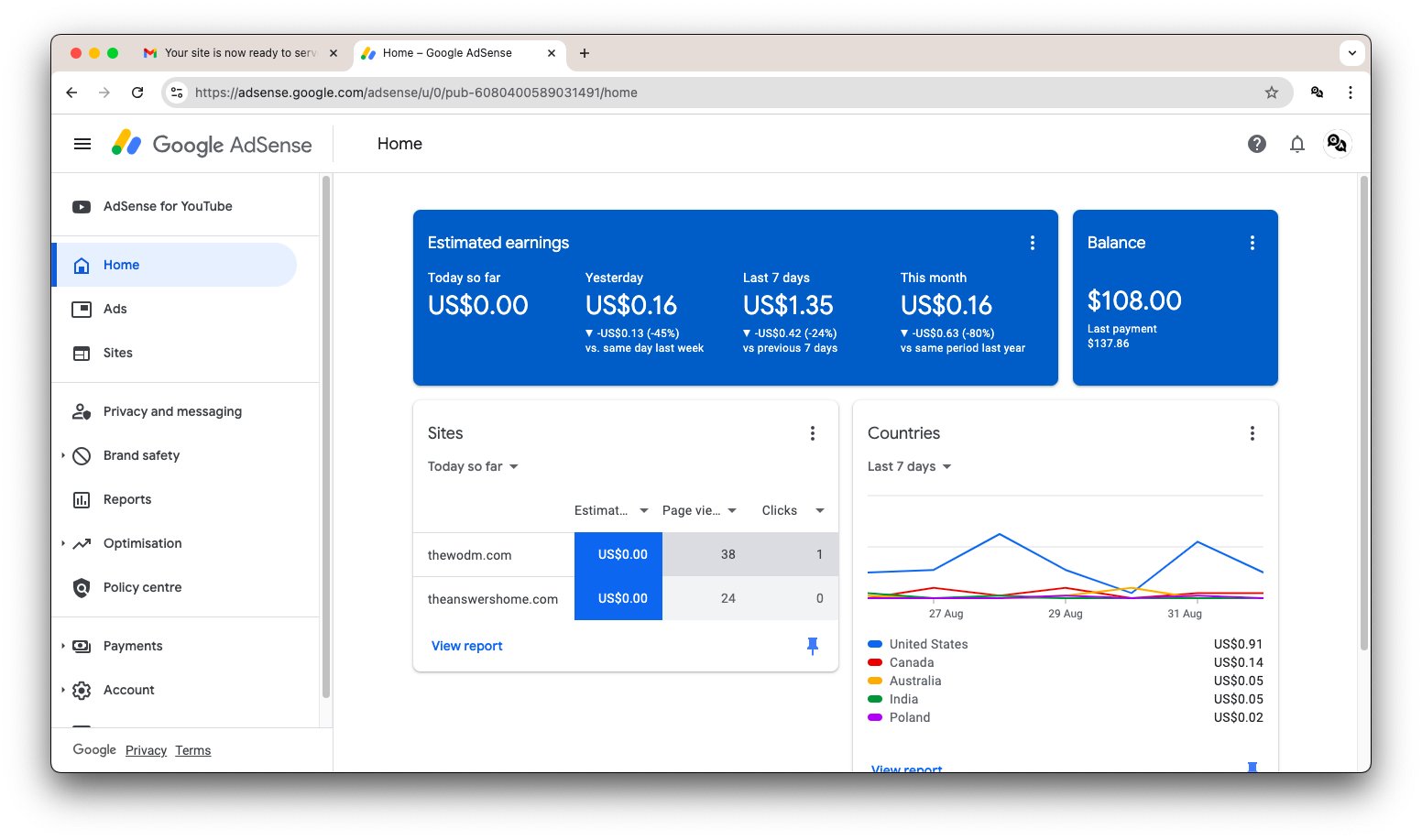1422x840 pixels.
Task: Click the thewodm.com site row
Action: coord(626,555)
